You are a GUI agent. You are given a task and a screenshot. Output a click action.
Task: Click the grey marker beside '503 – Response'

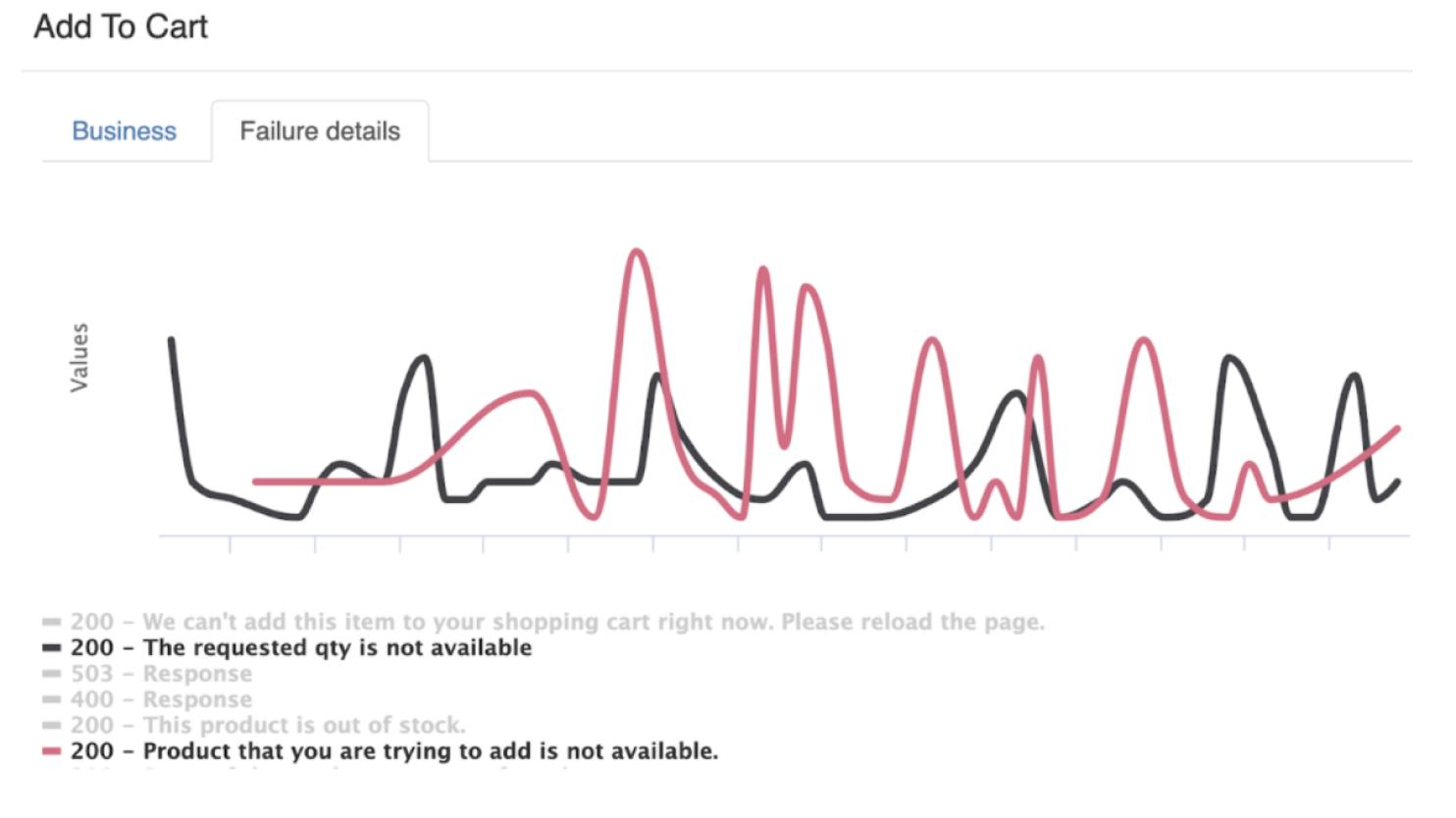pos(52,674)
